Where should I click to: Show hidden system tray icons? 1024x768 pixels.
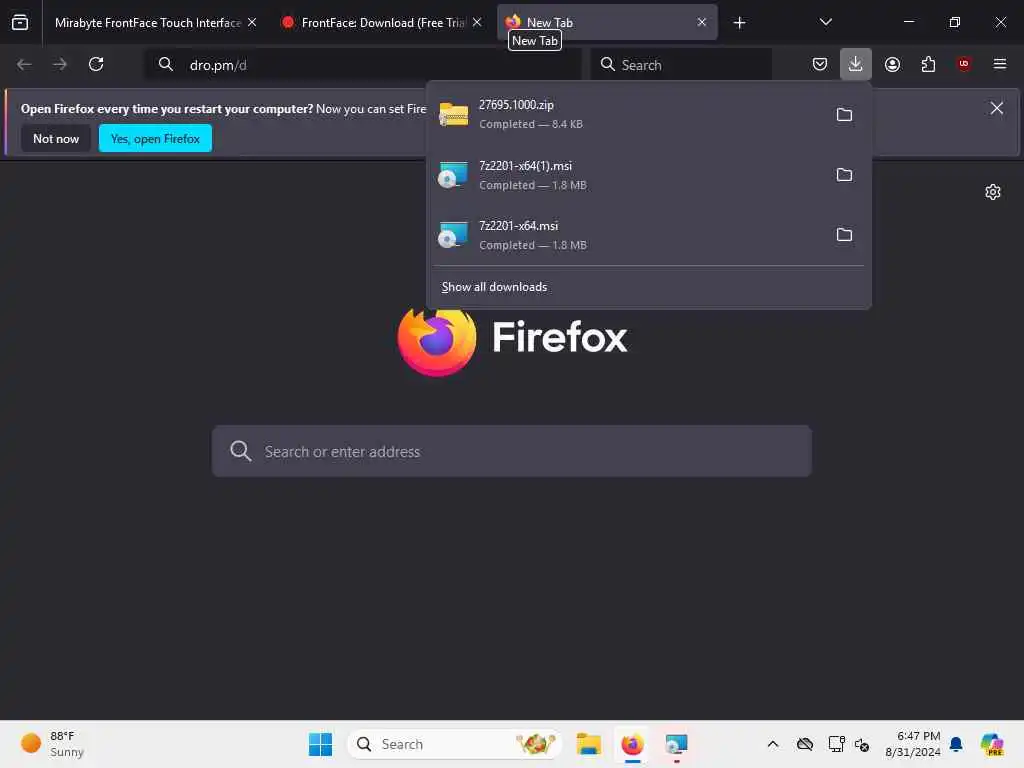coord(773,744)
